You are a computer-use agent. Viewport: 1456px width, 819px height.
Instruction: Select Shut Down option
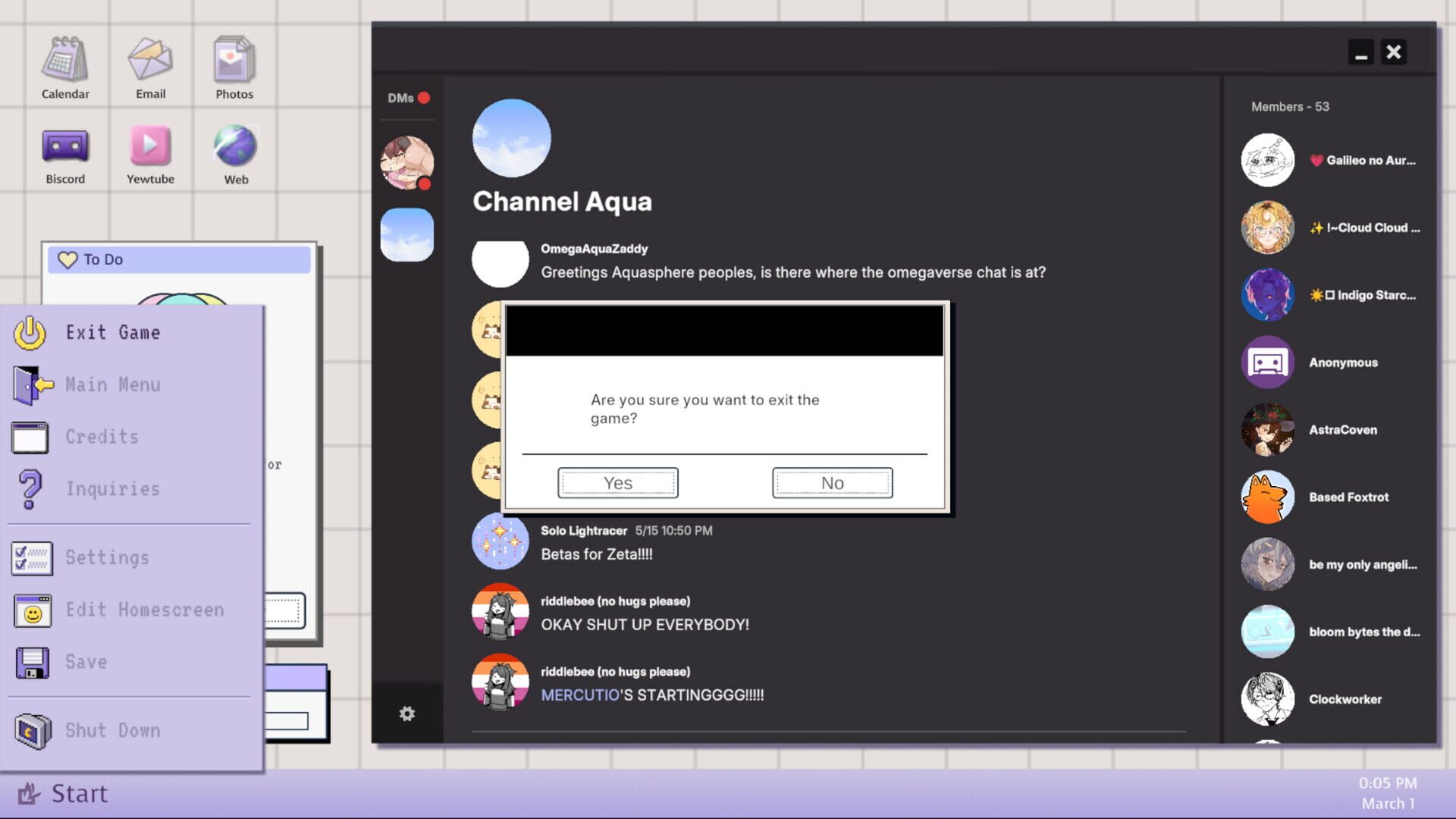pos(111,730)
